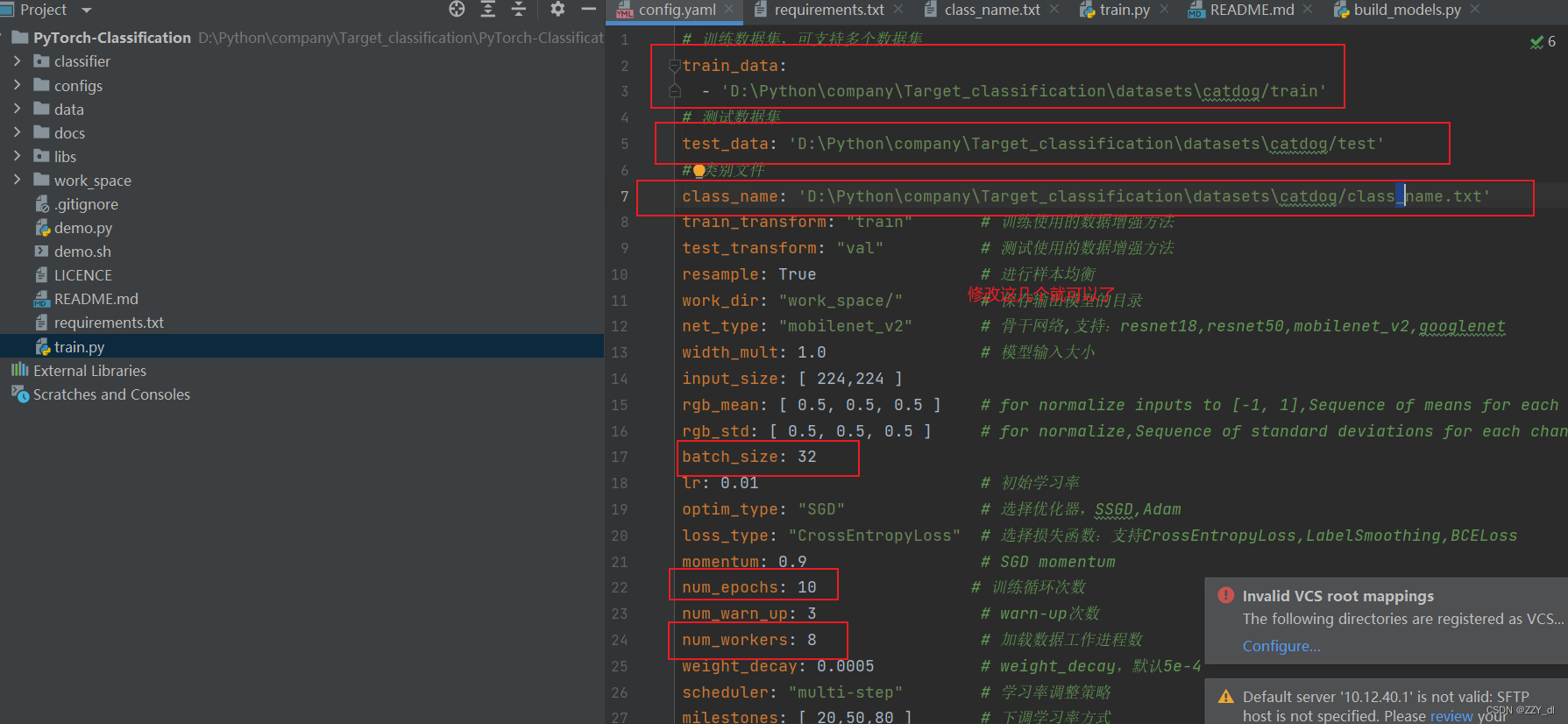
Task: Expand the configs folder
Action: pos(17,85)
